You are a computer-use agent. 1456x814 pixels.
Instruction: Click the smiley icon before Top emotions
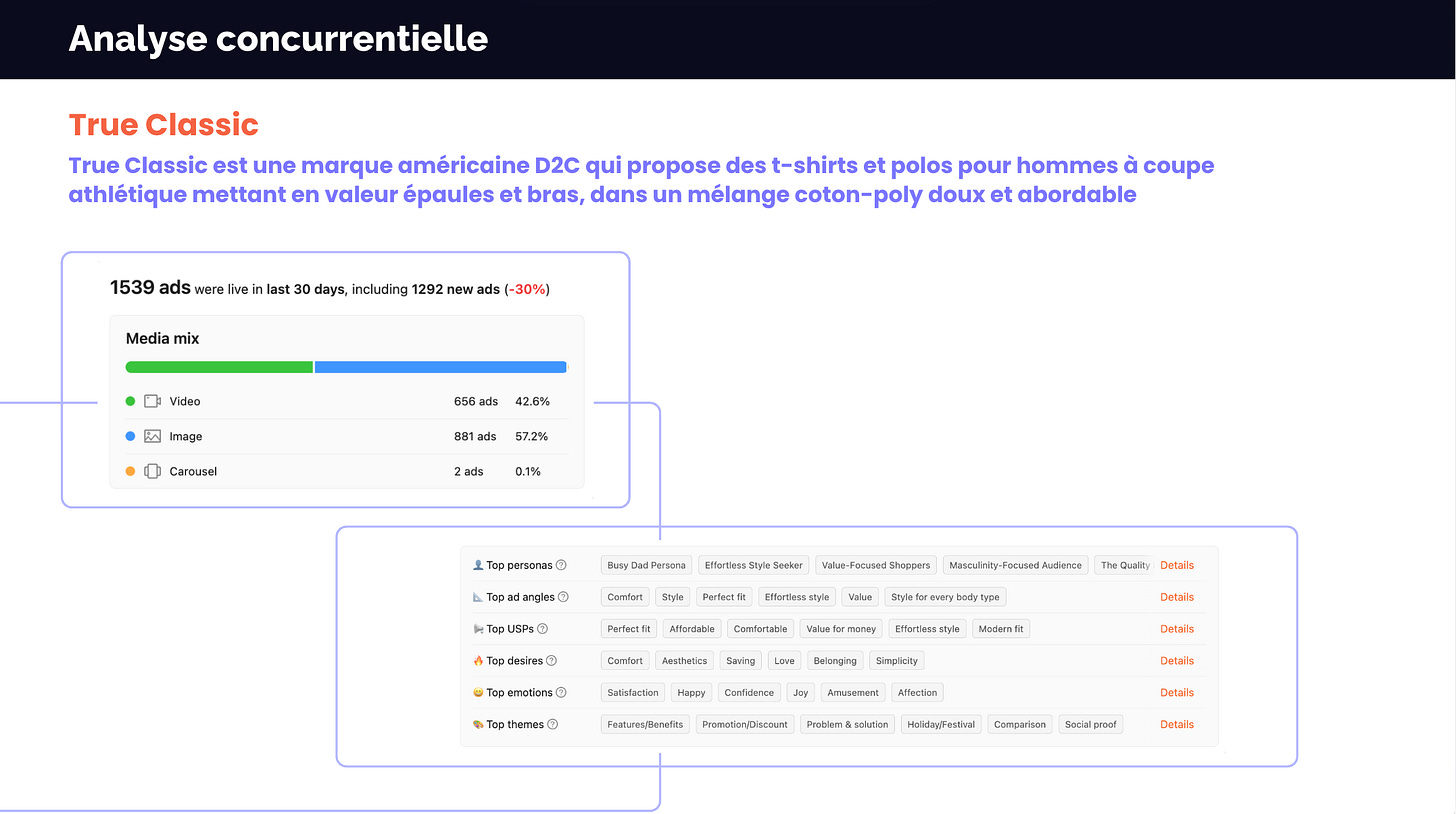[478, 693]
